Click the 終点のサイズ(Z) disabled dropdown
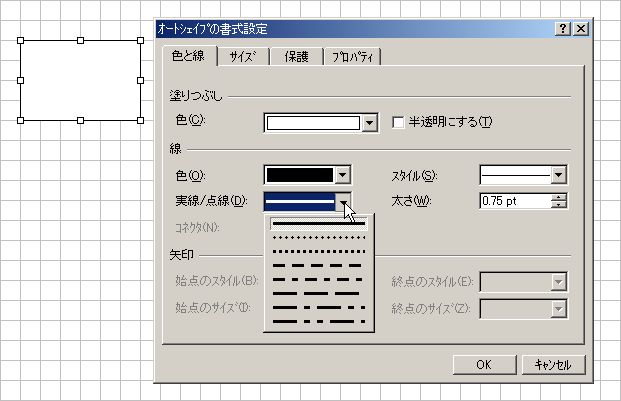Screen dimensions: 621x401 [x=523, y=309]
